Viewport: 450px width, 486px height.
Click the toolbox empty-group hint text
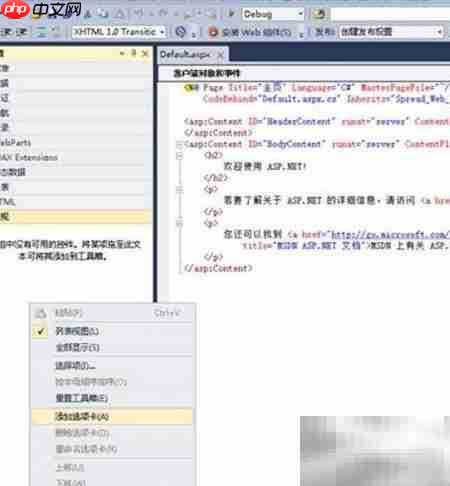pyautogui.click(x=70, y=250)
